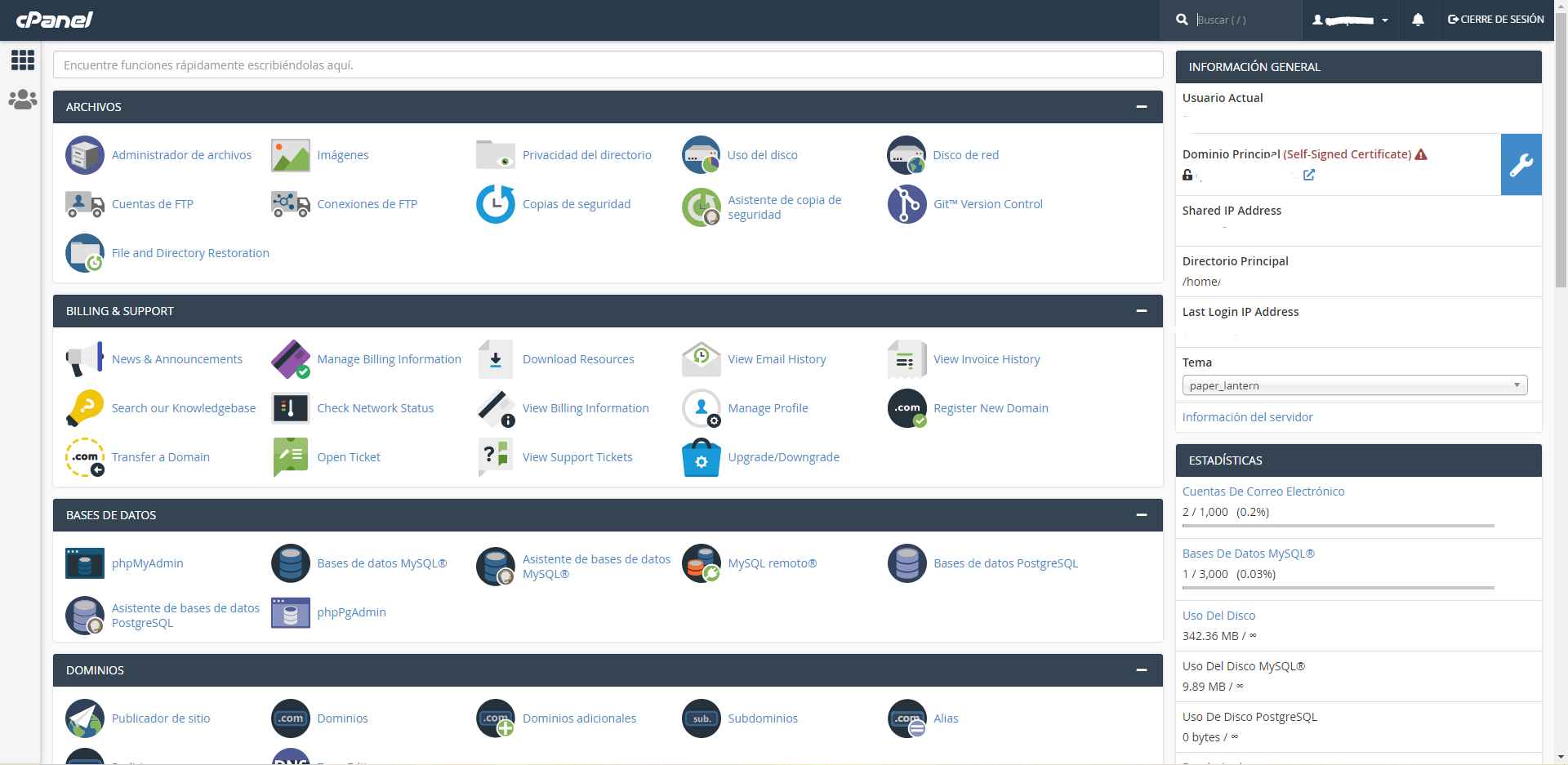
Task: Open the Check Network Status icon
Action: 291,408
